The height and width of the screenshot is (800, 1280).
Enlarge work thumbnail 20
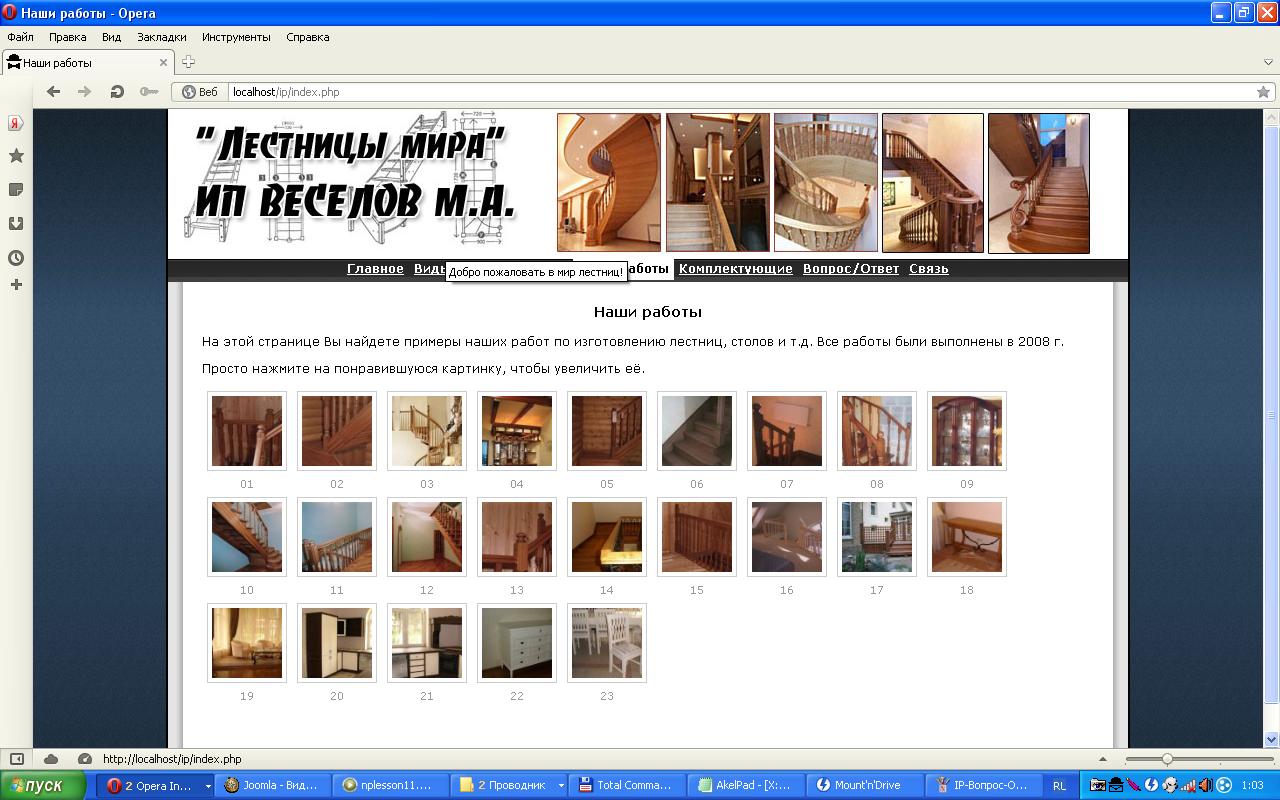click(337, 643)
